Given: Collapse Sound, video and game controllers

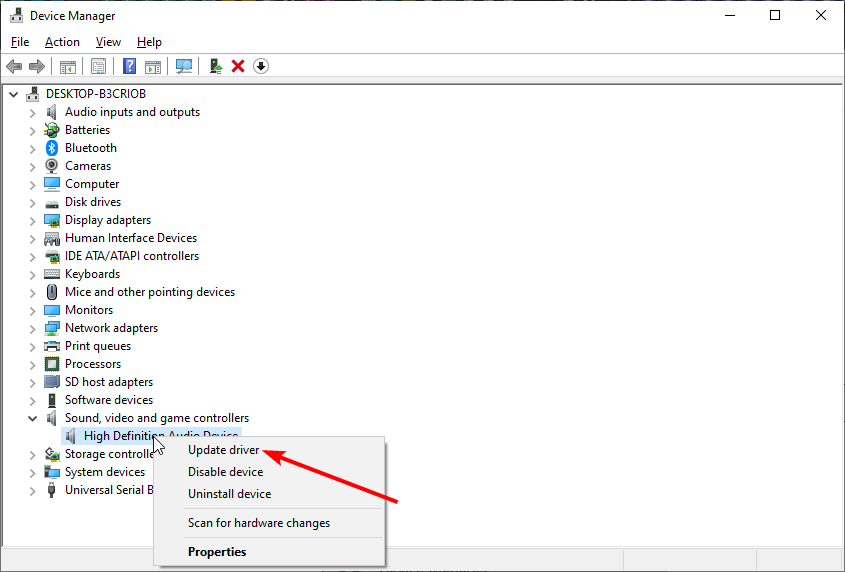Looking at the screenshot, I should tap(32, 418).
